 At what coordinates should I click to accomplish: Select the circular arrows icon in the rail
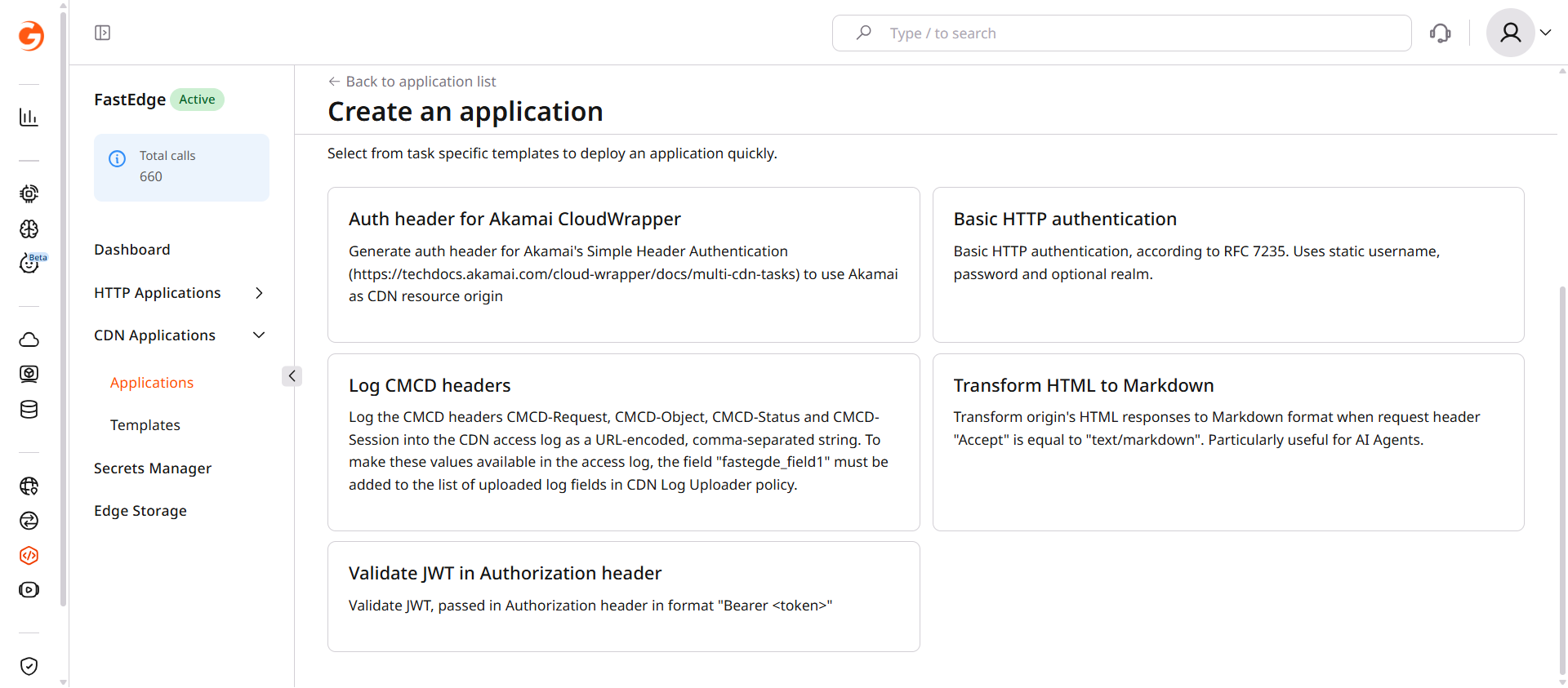click(29, 521)
